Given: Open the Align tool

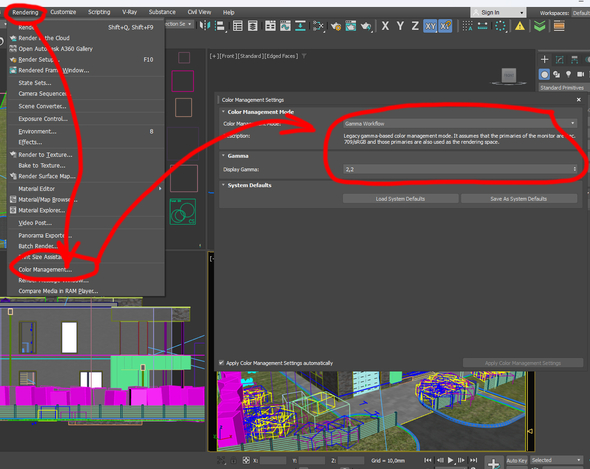Looking at the screenshot, I should click(x=220, y=26).
